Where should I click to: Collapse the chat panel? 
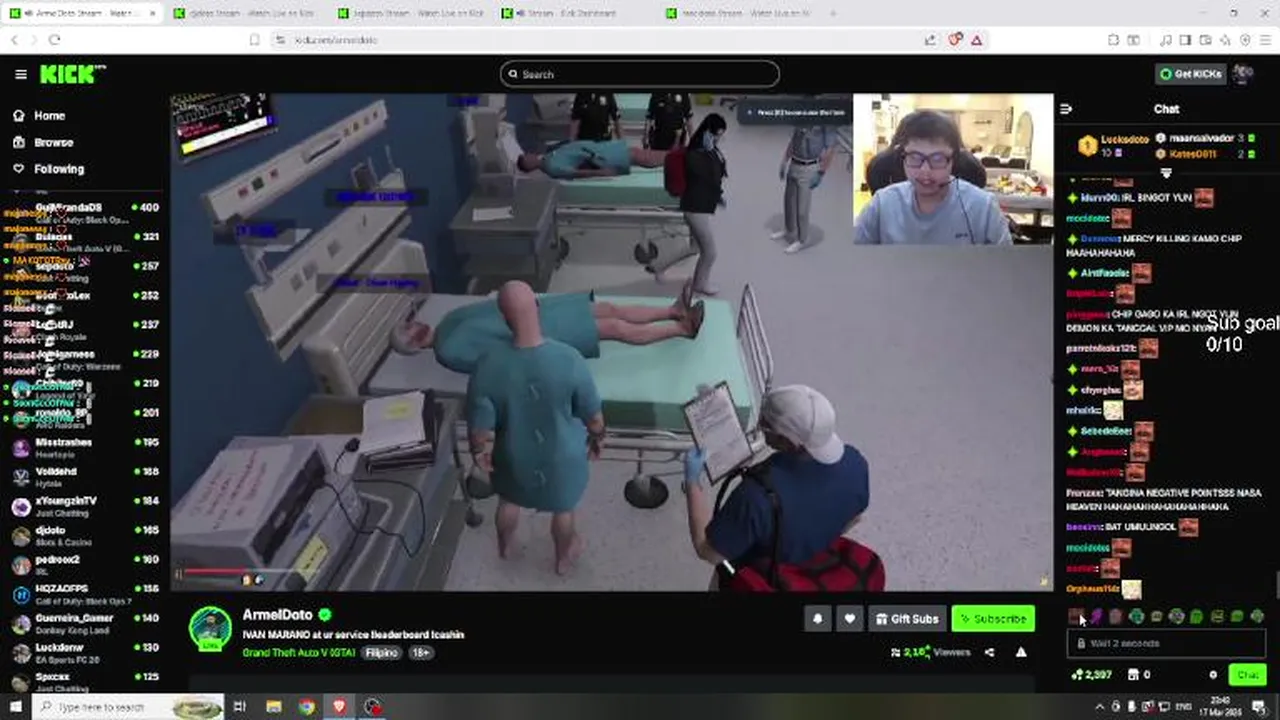pos(1066,109)
